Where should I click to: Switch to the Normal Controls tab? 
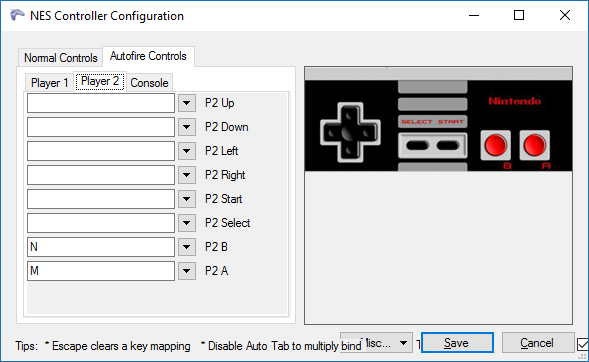[x=60, y=58]
